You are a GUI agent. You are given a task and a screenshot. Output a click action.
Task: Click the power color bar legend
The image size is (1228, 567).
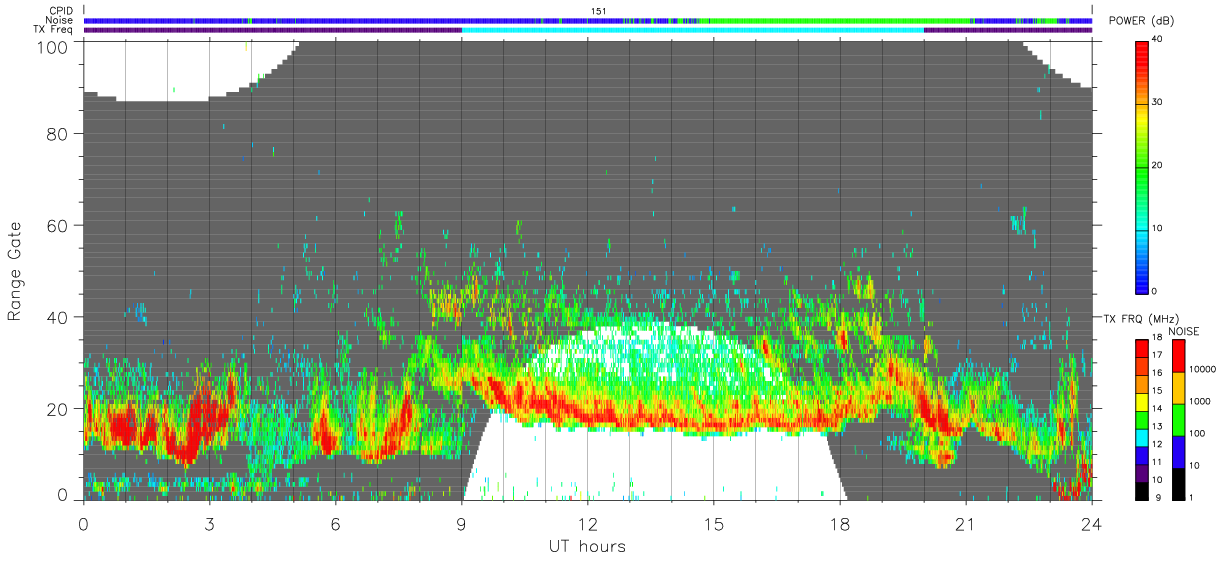[x=1142, y=166]
